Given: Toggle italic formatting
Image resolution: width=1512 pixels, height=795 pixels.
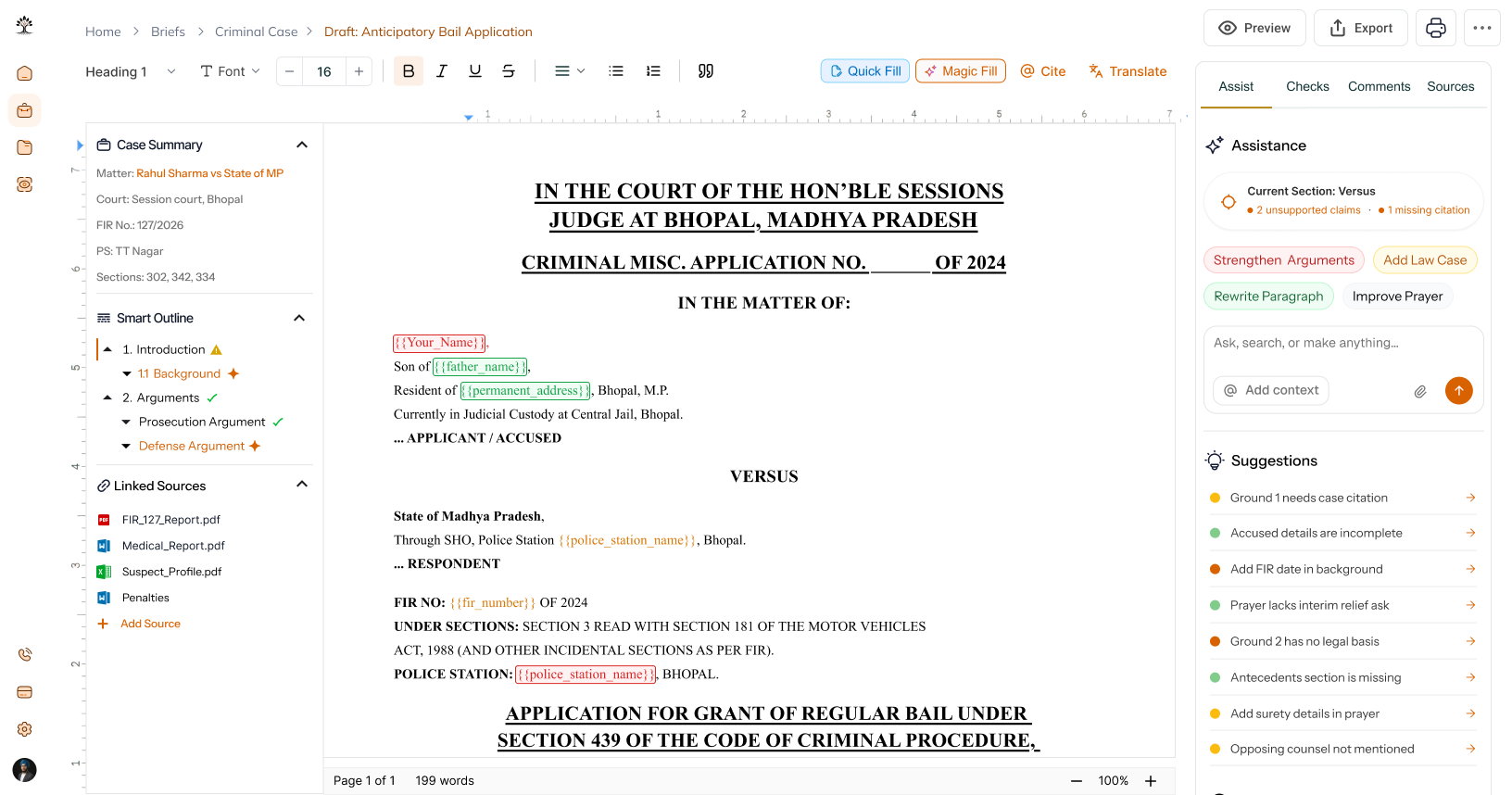Looking at the screenshot, I should [442, 71].
